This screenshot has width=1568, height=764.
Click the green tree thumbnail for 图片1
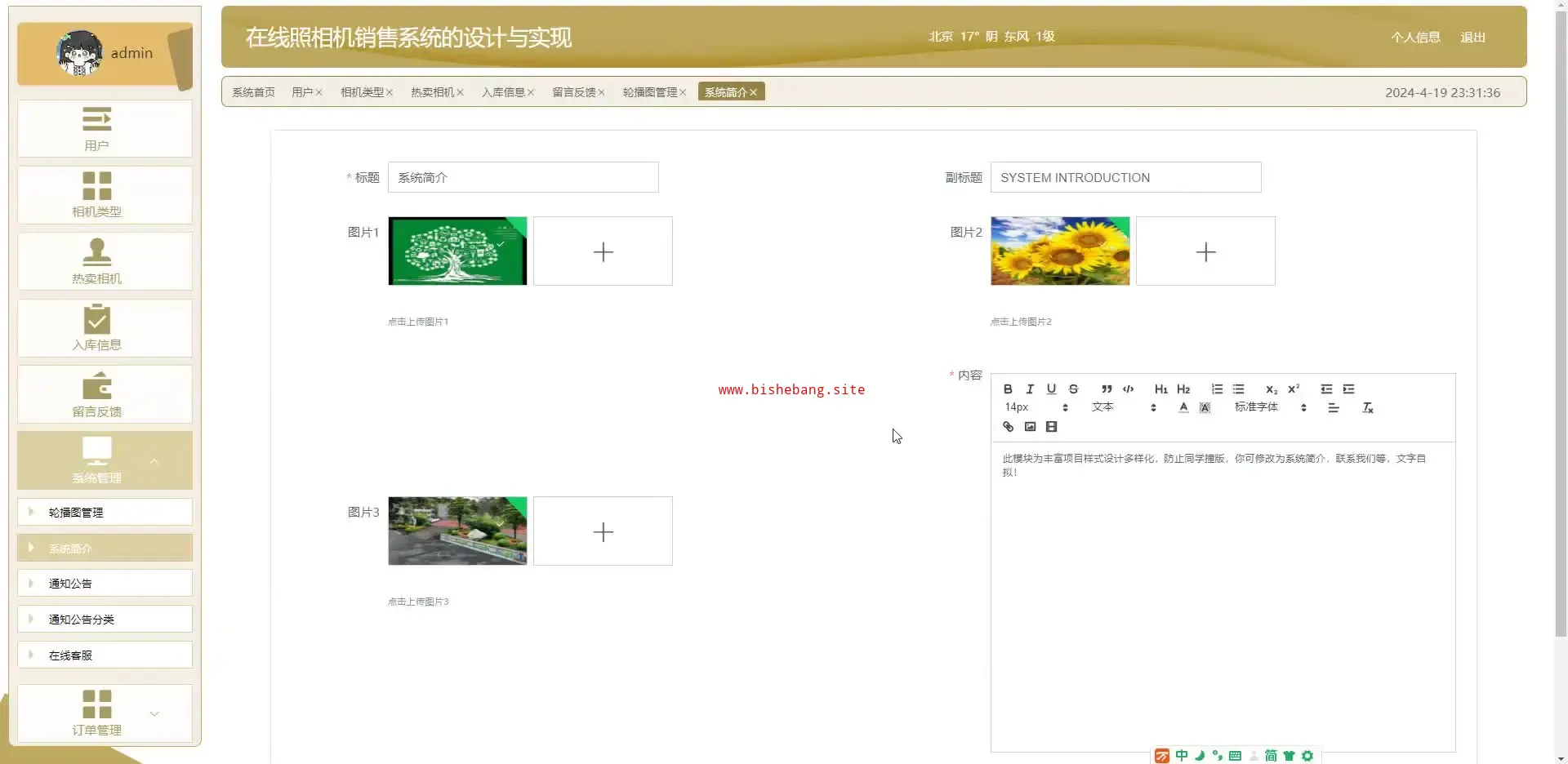(457, 251)
